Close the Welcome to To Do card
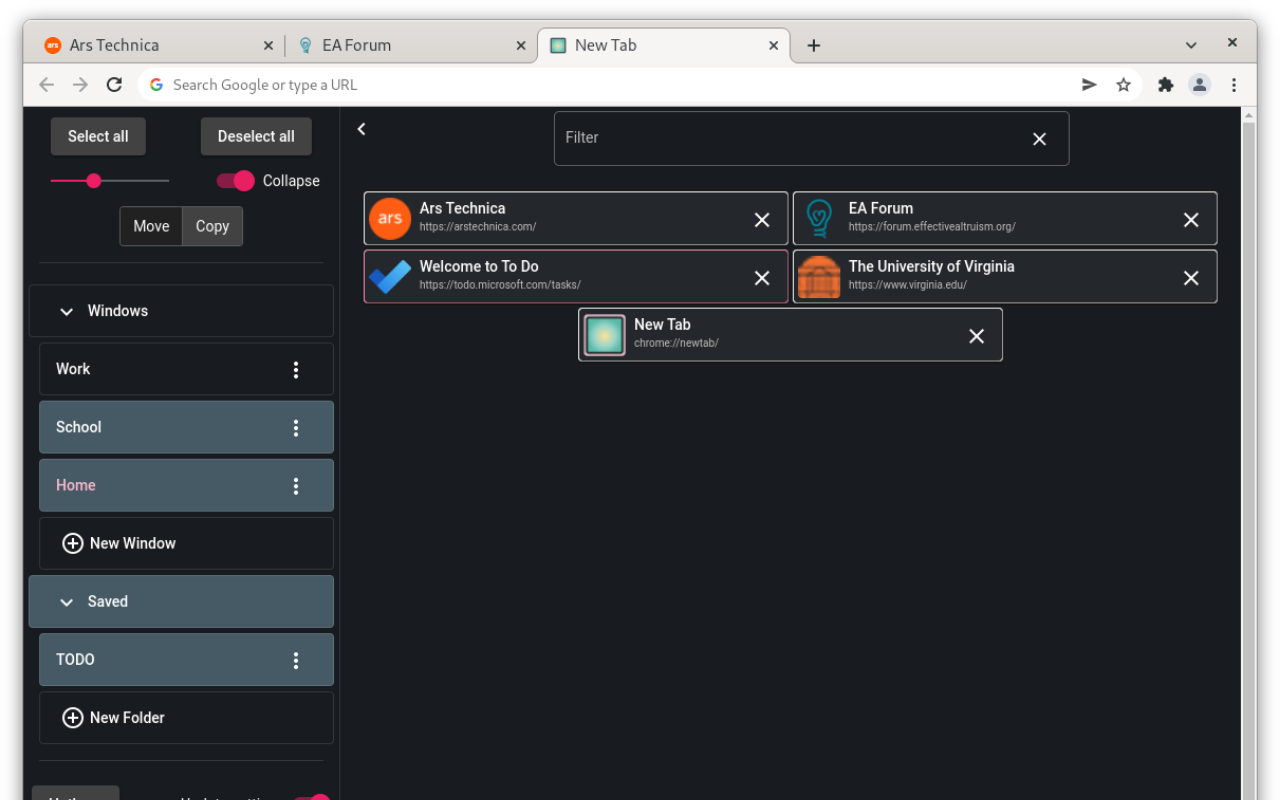The width and height of the screenshot is (1280, 800). pos(762,278)
